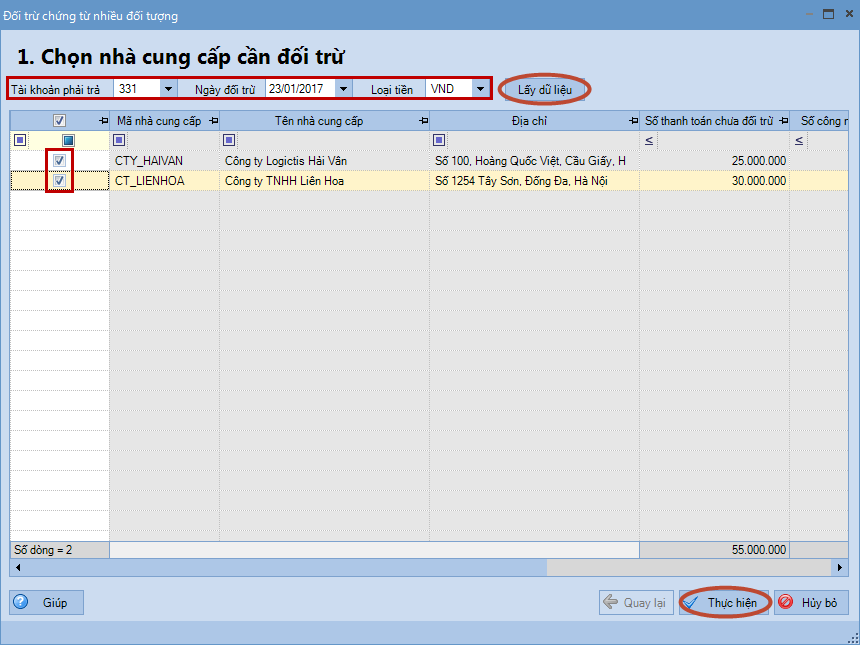Expand the Loại tiền currency dropdown
Viewport: 860px width, 645px height.
[481, 89]
